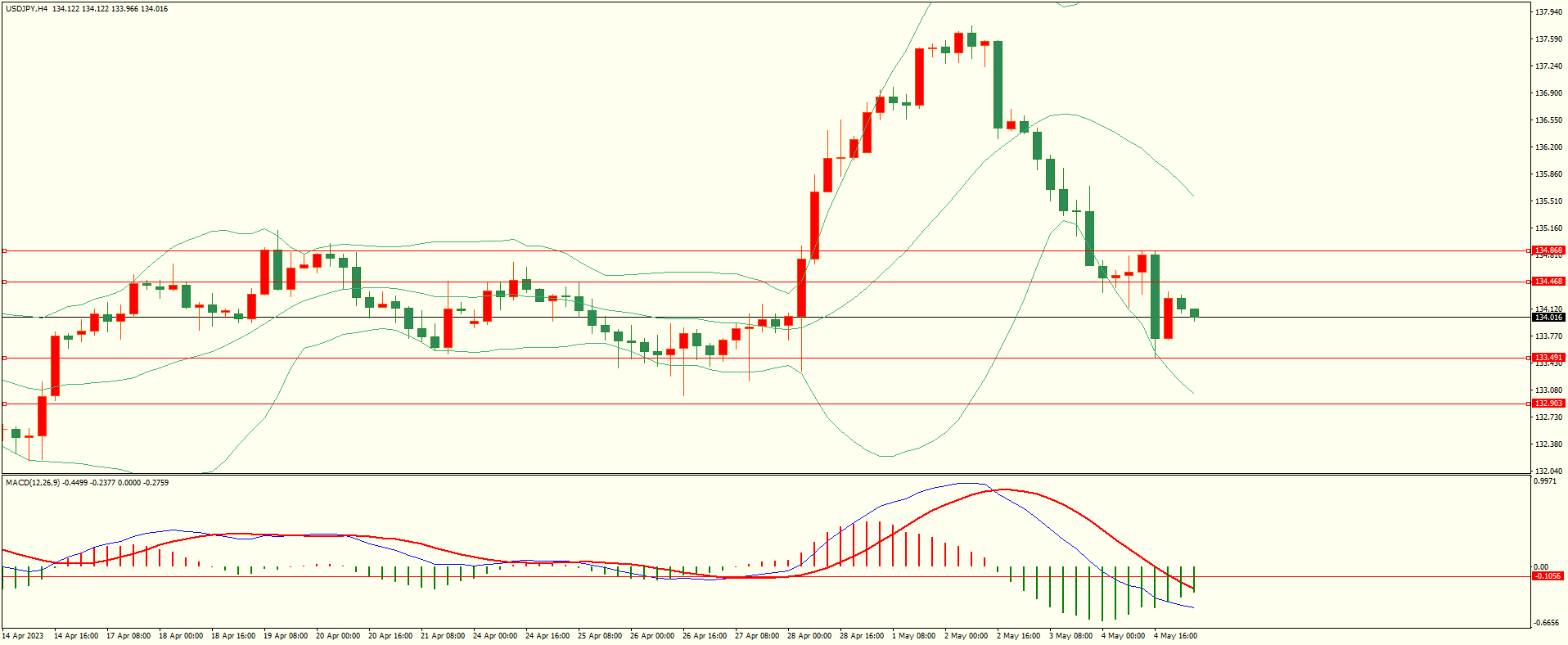Click the 26 Apr 00:00 time label
1568x645 pixels.
coord(652,636)
